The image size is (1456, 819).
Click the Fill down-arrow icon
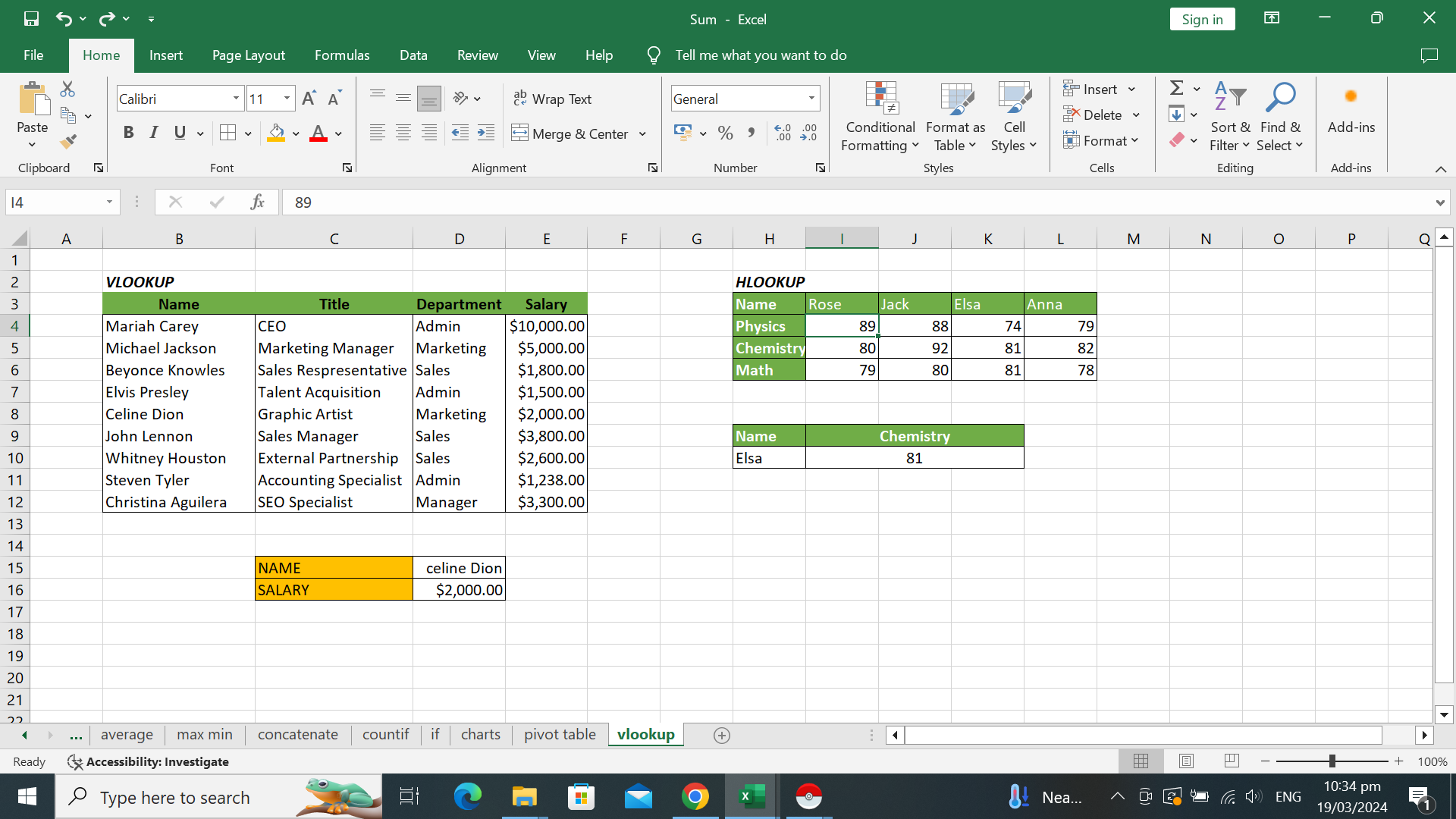pyautogui.click(x=1177, y=115)
